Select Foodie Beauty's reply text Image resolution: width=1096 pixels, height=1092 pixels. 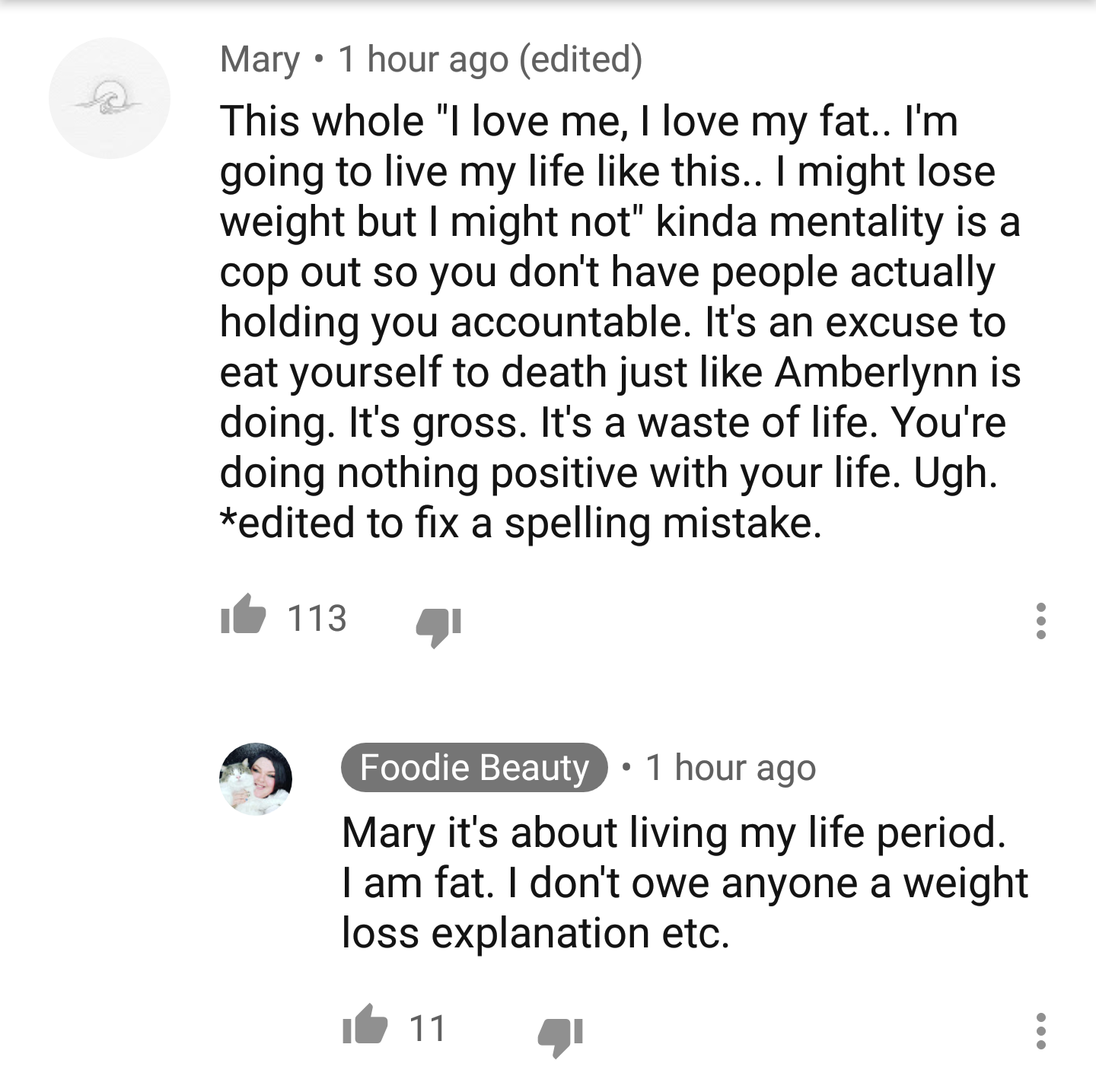tap(685, 883)
